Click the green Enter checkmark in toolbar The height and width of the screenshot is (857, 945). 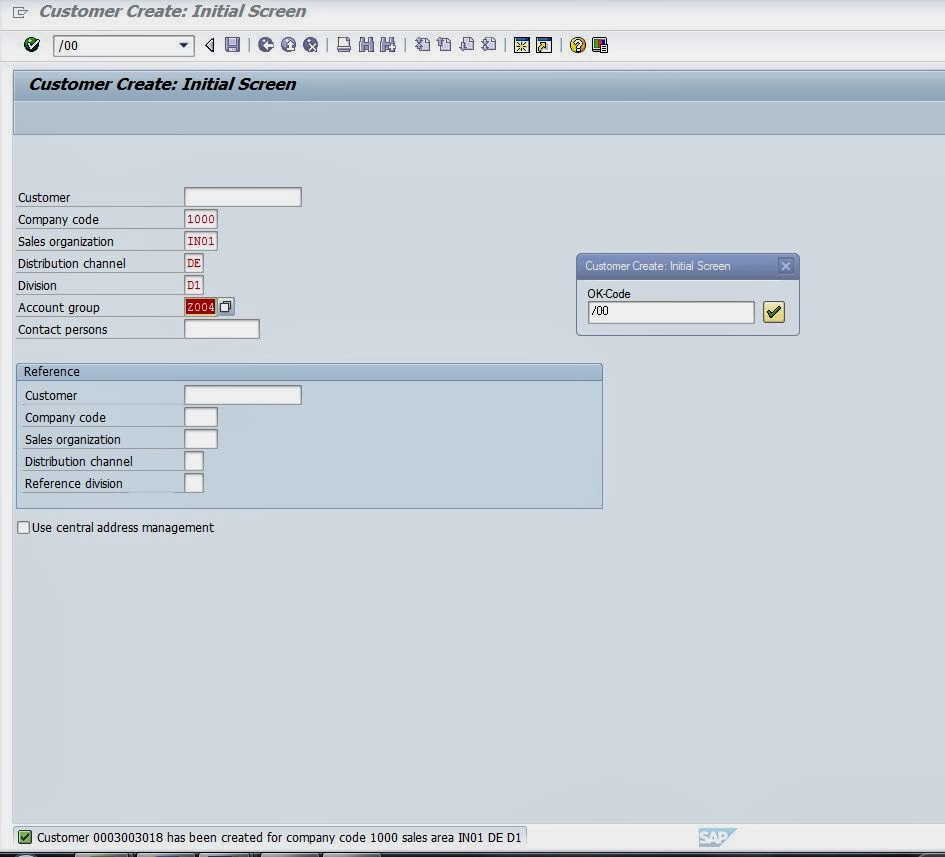coord(32,45)
